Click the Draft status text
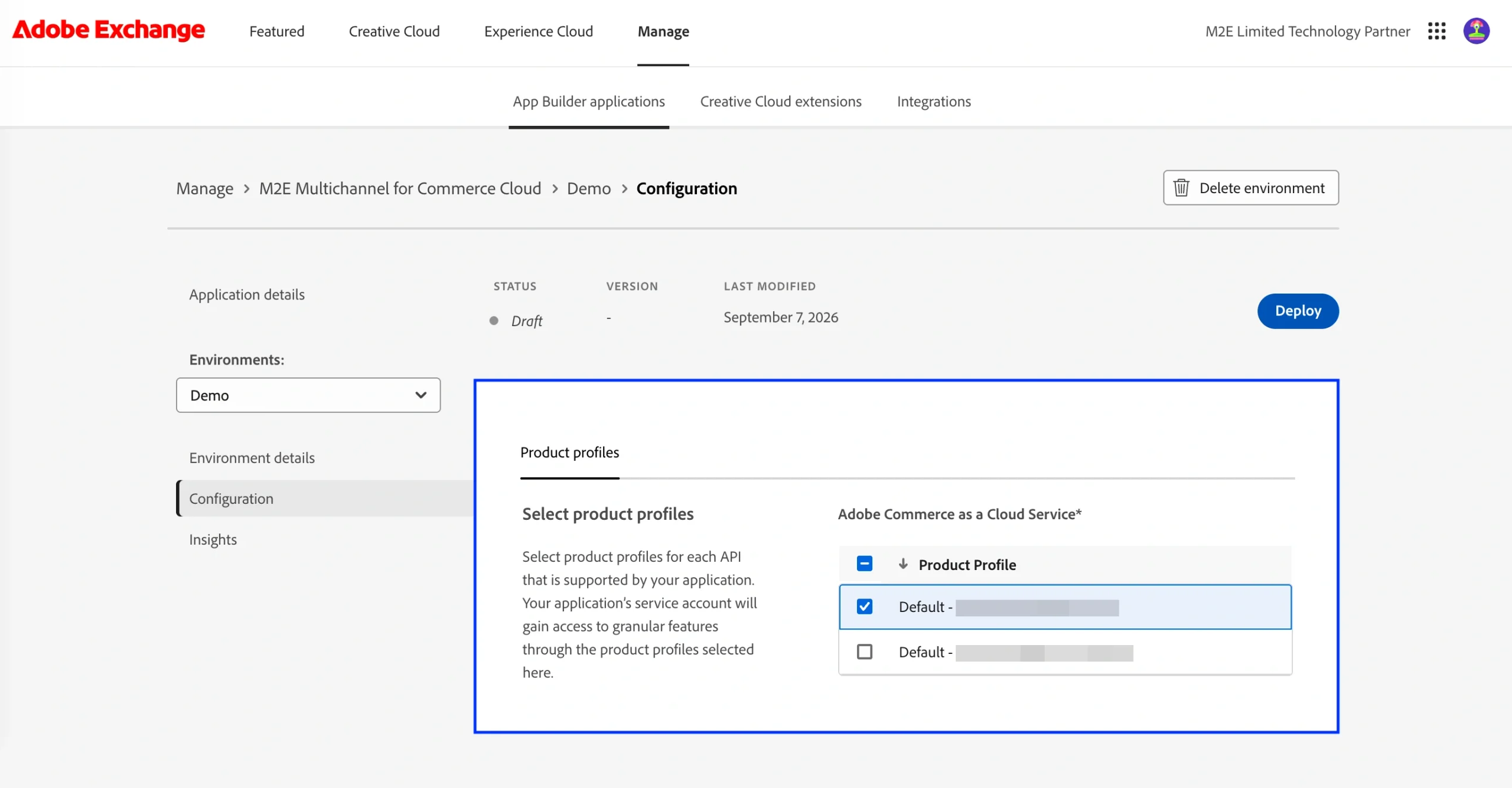This screenshot has width=1512, height=788. (527, 321)
